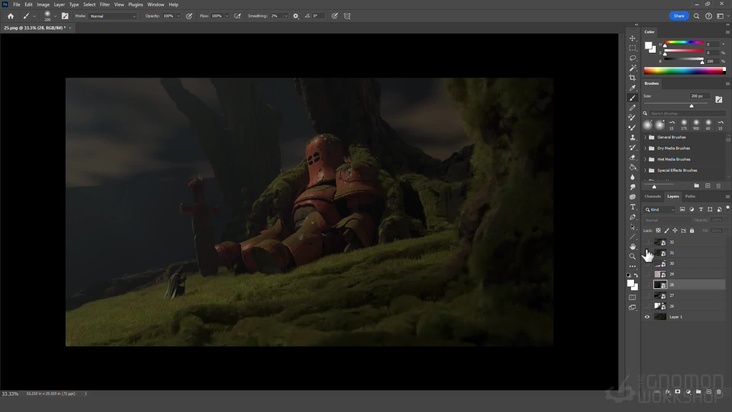Toggle pressure for opacity icon
The image size is (732, 412).
click(x=189, y=16)
